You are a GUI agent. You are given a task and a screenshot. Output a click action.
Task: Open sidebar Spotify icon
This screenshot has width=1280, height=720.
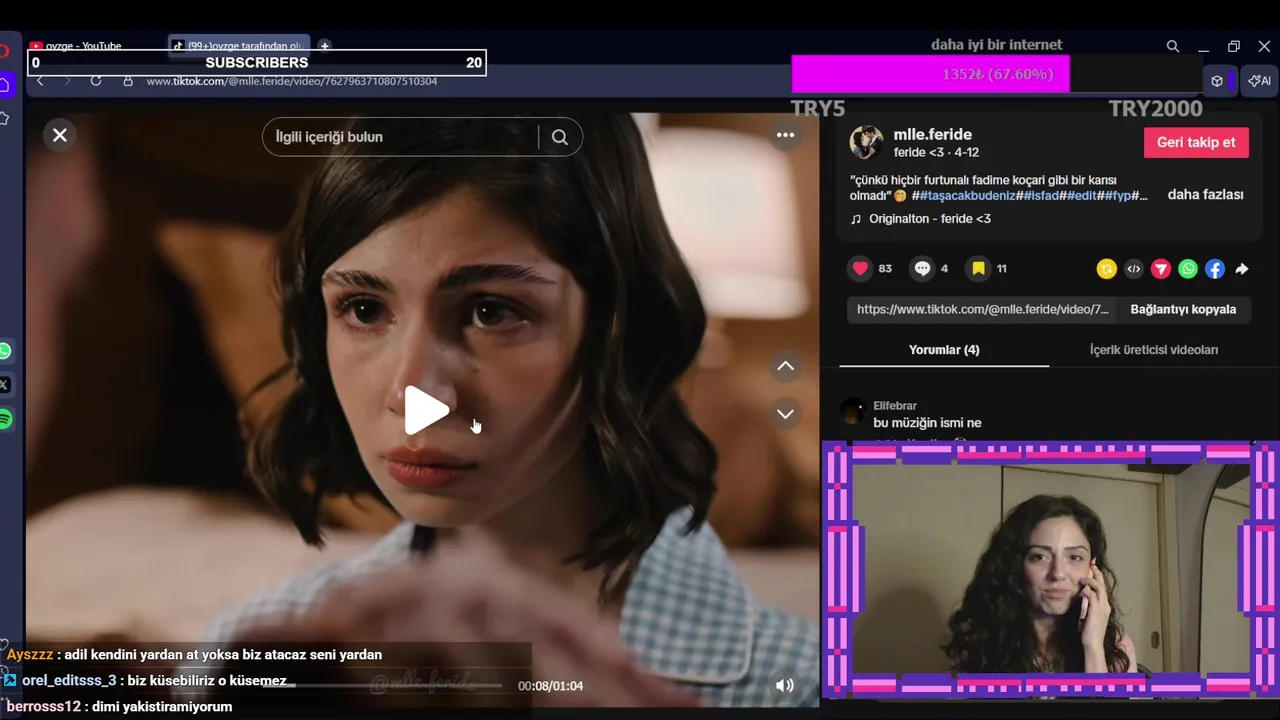[5, 420]
